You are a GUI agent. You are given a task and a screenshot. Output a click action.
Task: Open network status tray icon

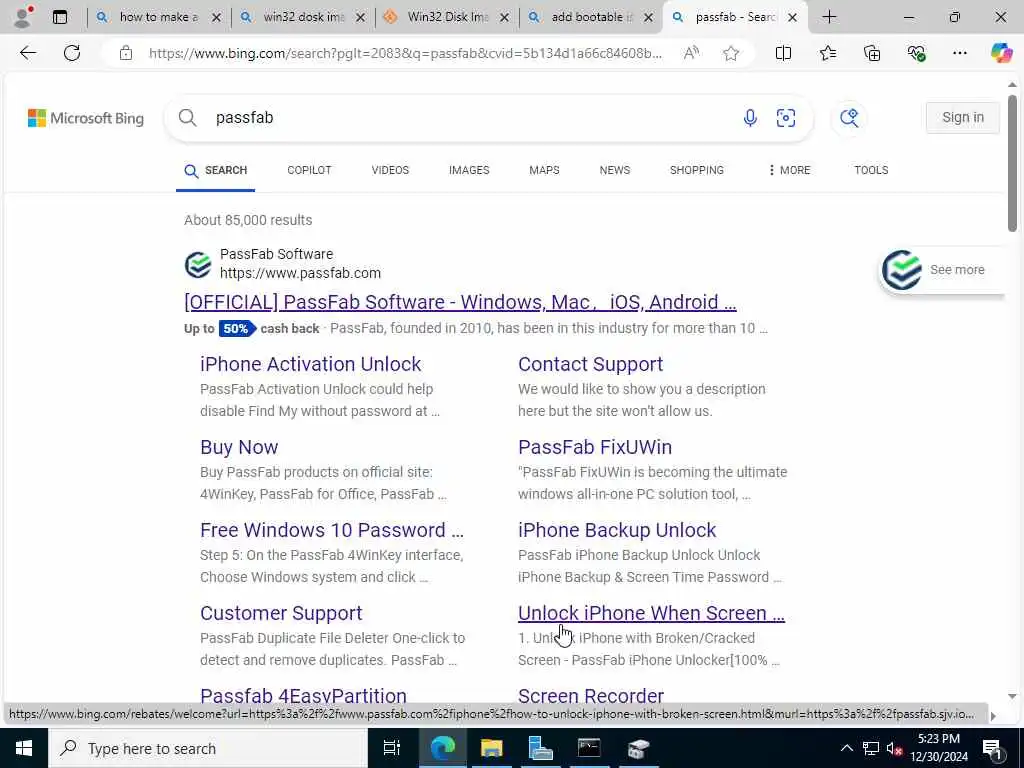871,748
